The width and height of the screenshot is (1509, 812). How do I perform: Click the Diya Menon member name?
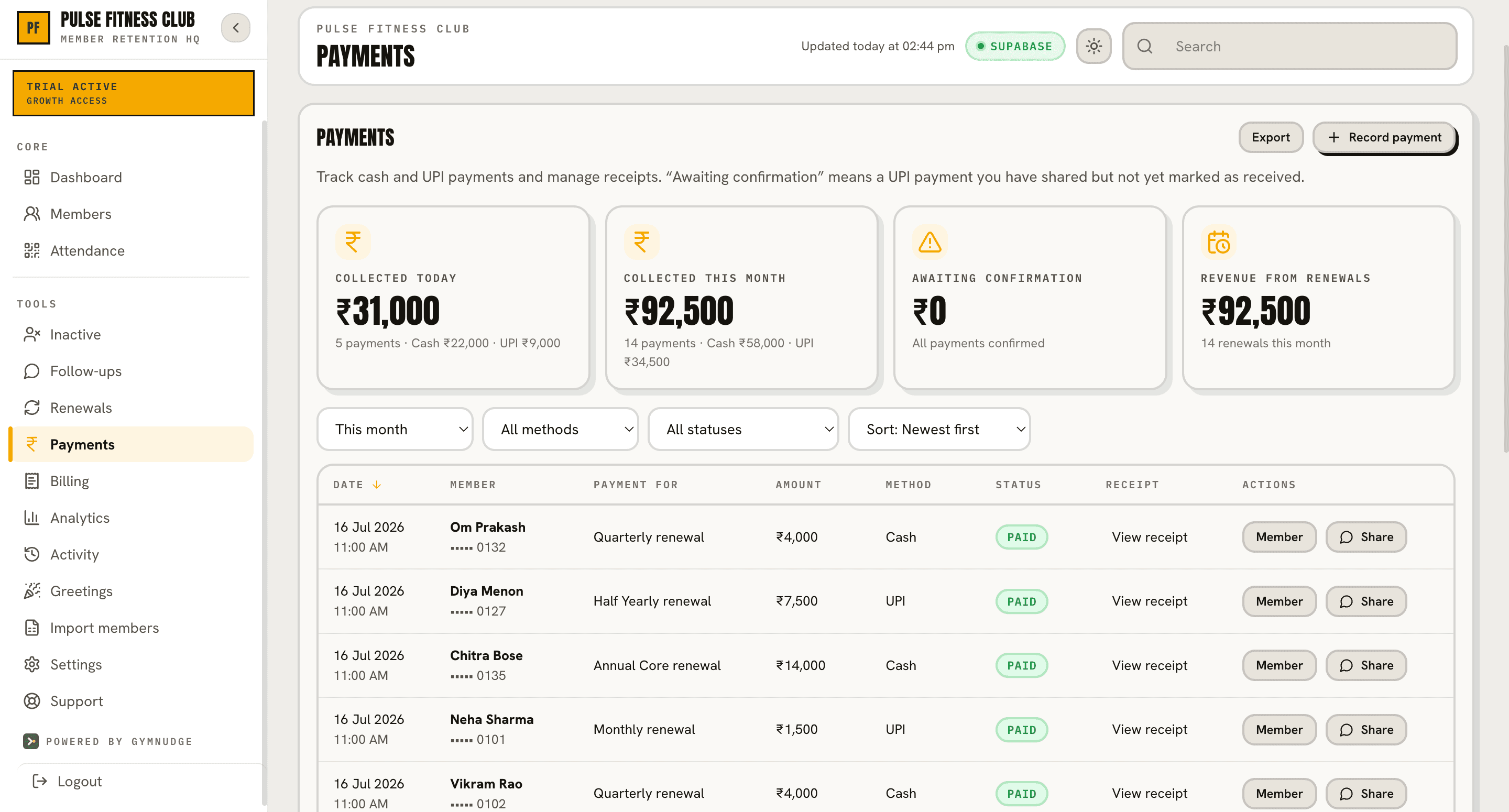coord(486,591)
